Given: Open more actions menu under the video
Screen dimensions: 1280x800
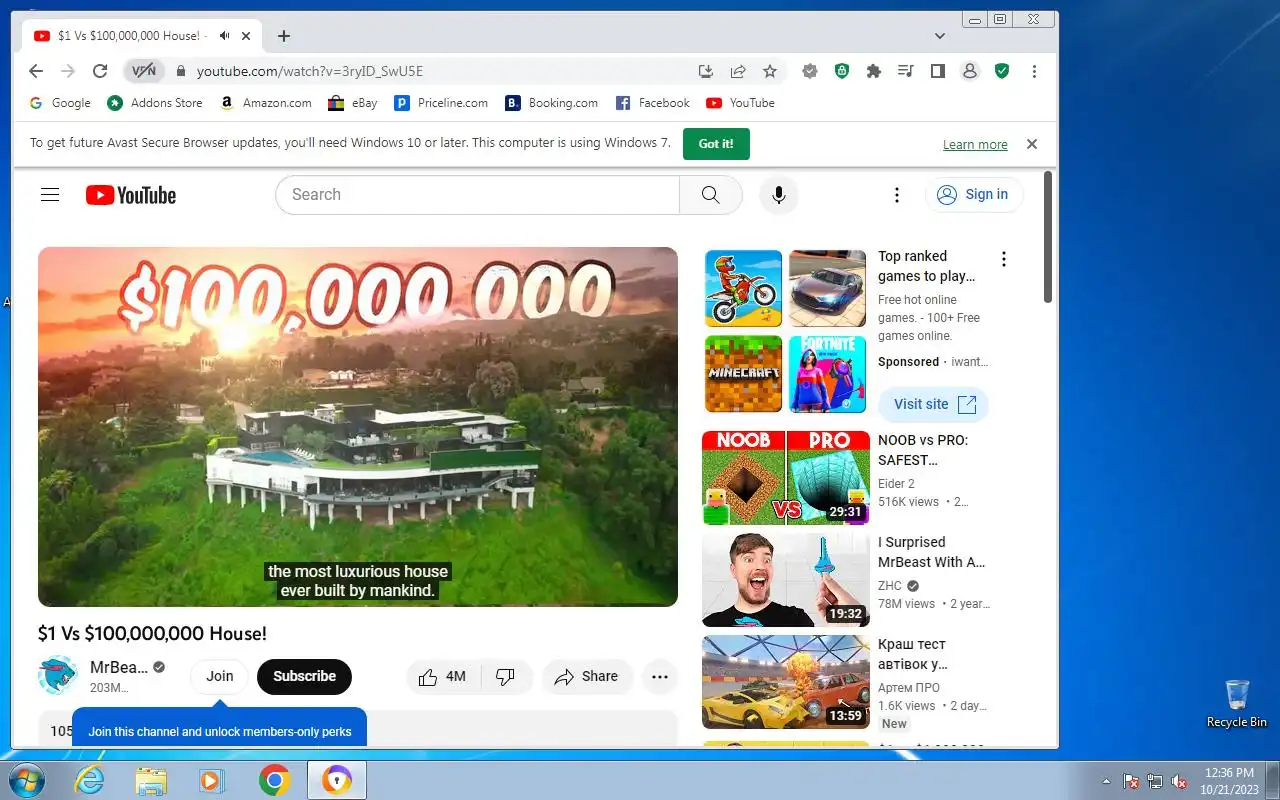Looking at the screenshot, I should coord(660,677).
